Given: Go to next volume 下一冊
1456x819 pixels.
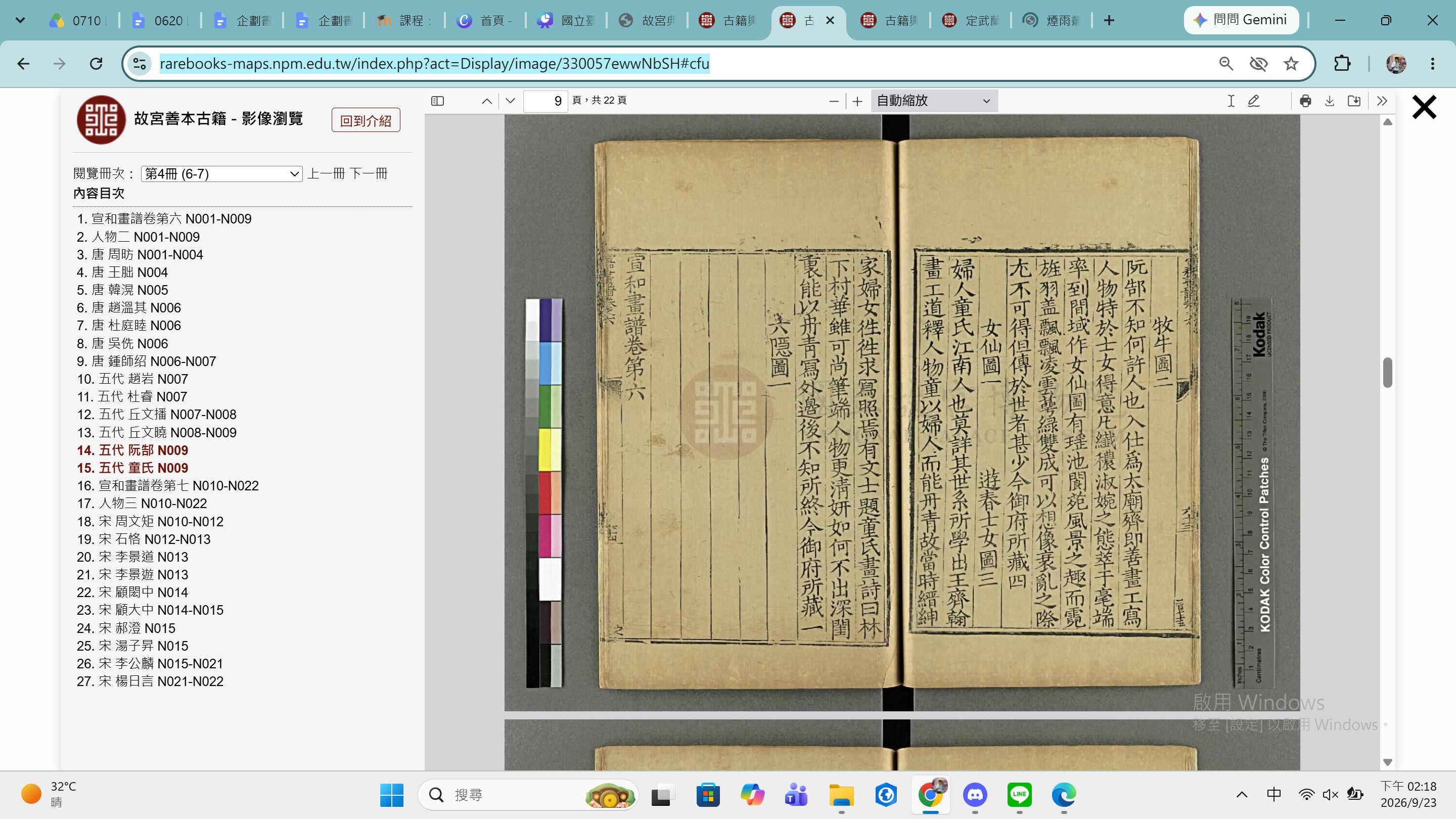Looking at the screenshot, I should point(369,173).
